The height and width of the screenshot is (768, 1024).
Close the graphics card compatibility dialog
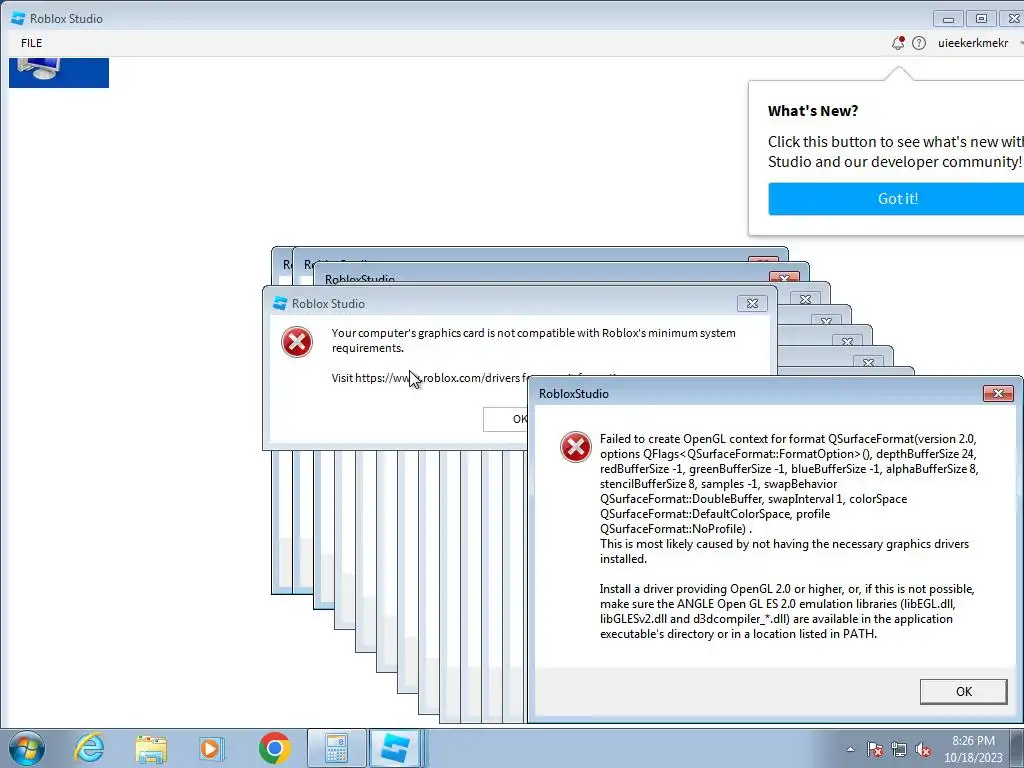[752, 304]
